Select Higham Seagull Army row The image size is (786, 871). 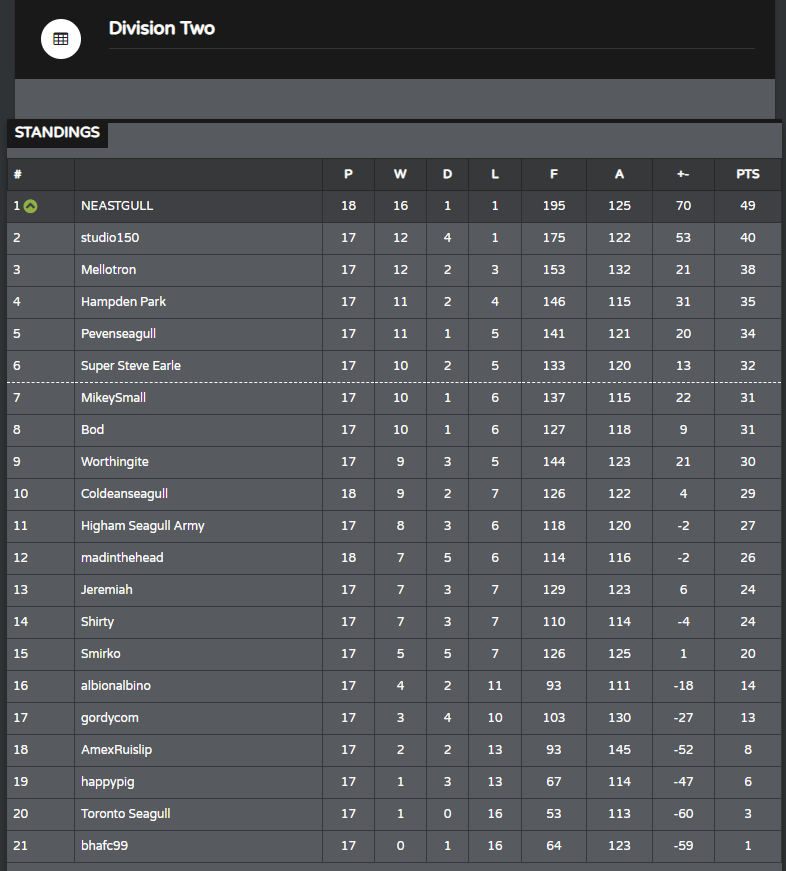(394, 526)
